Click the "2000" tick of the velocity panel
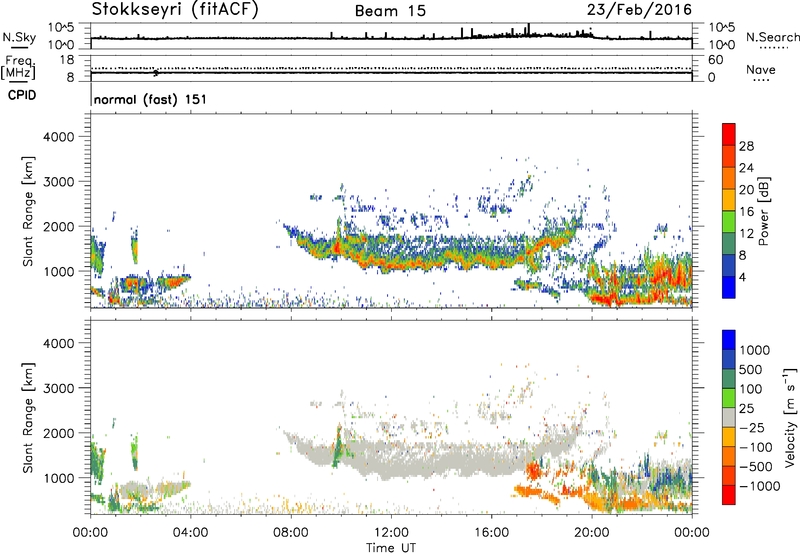Image resolution: width=800 pixels, height=554 pixels. [58, 433]
